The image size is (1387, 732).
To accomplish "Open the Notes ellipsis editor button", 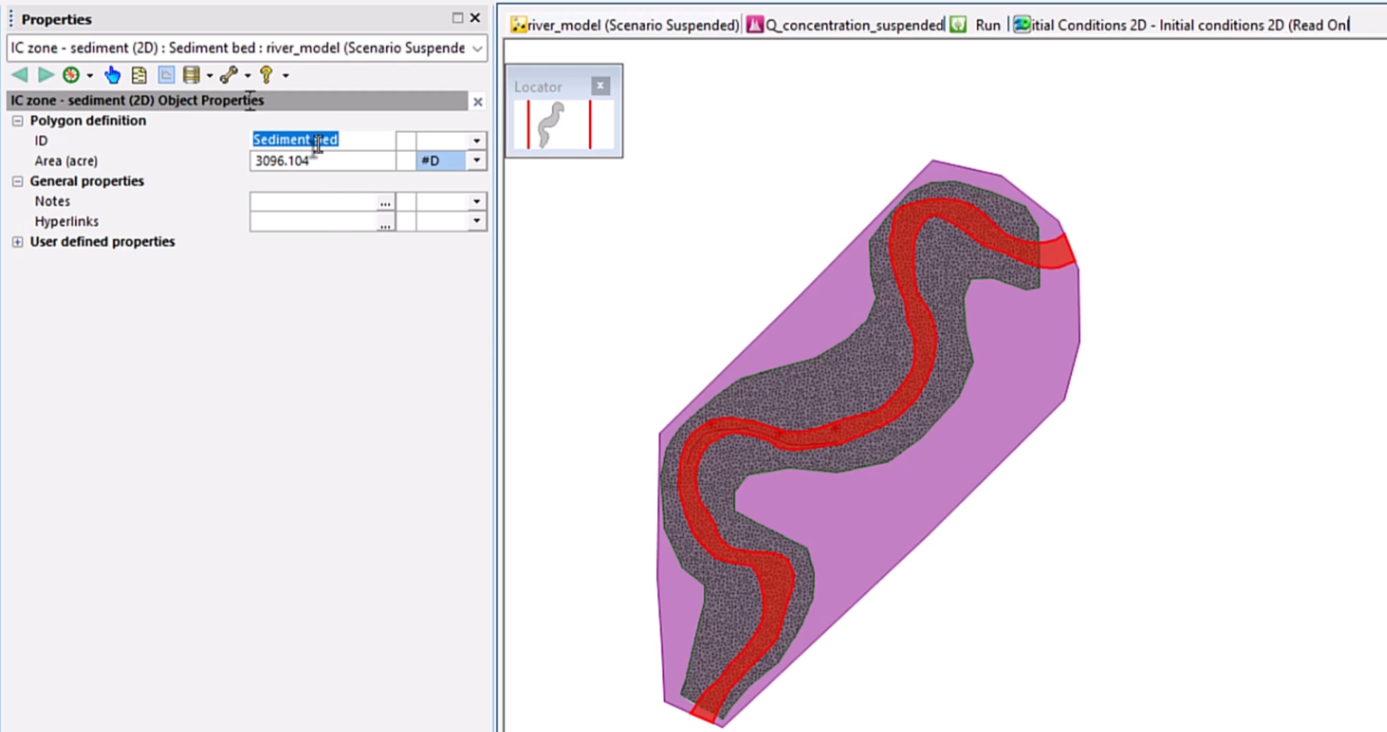I will [x=385, y=202].
